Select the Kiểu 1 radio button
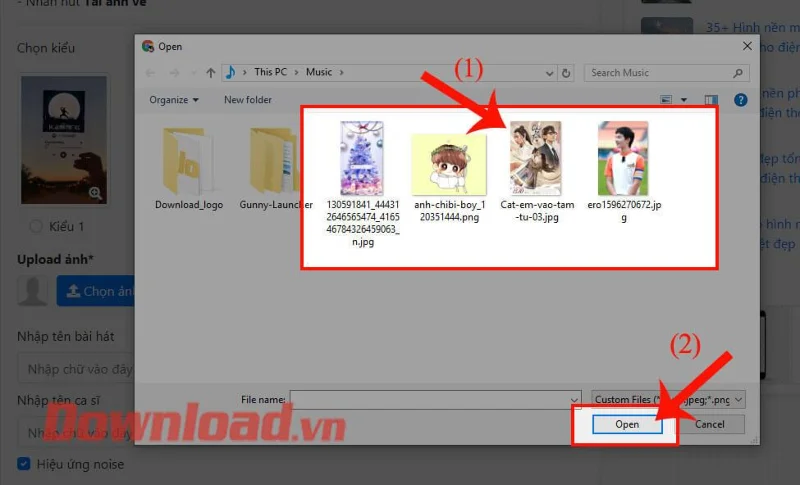This screenshot has width=800, height=485. 36,226
